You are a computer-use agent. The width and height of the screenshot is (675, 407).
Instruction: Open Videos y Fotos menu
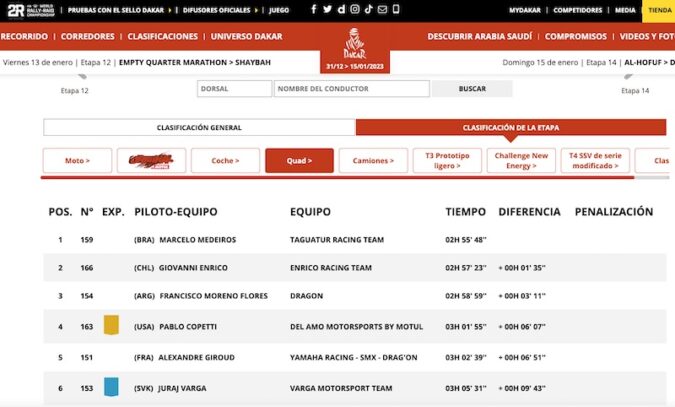pyautogui.click(x=647, y=37)
